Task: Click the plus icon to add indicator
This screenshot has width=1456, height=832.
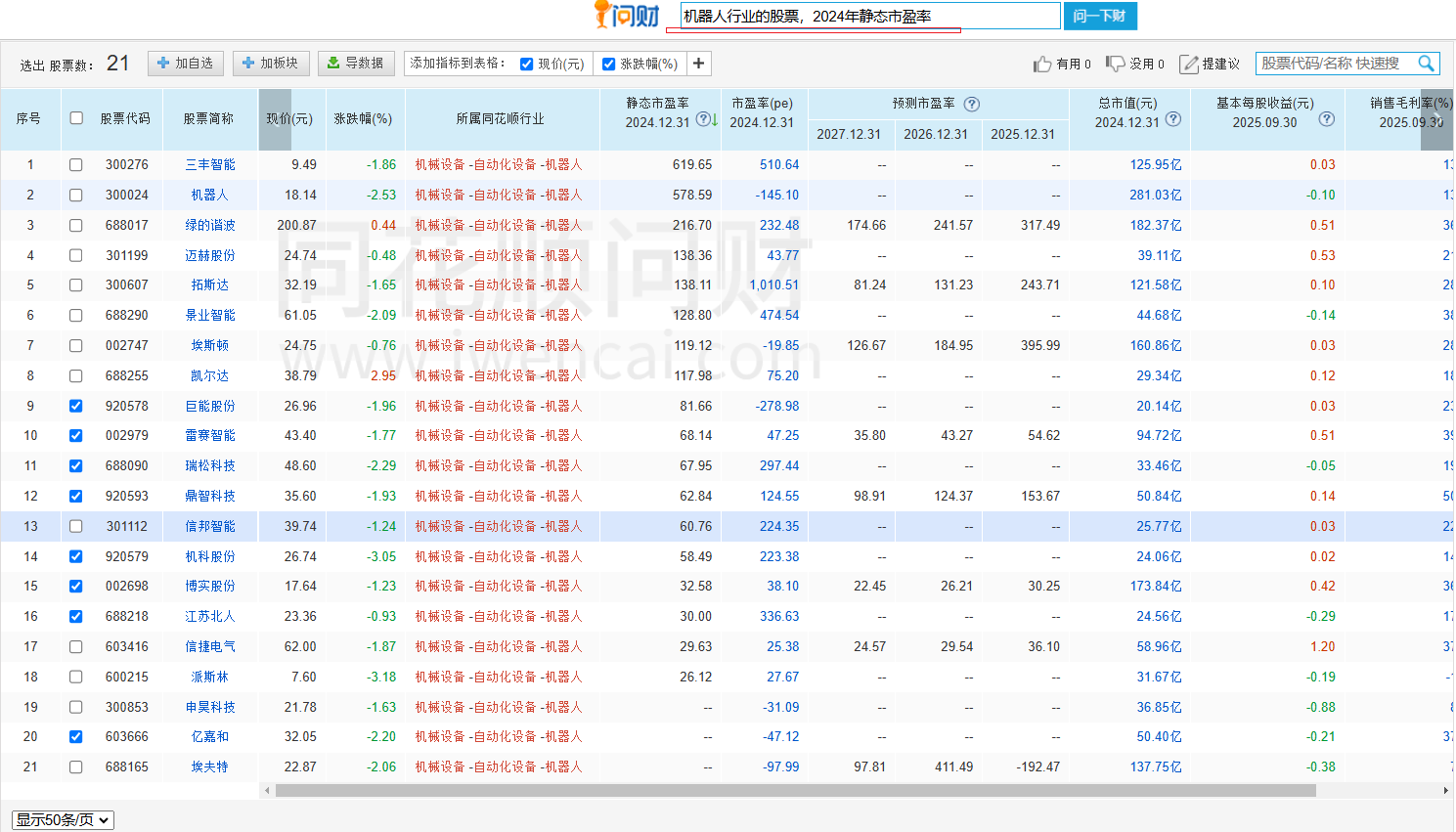Action: click(698, 64)
